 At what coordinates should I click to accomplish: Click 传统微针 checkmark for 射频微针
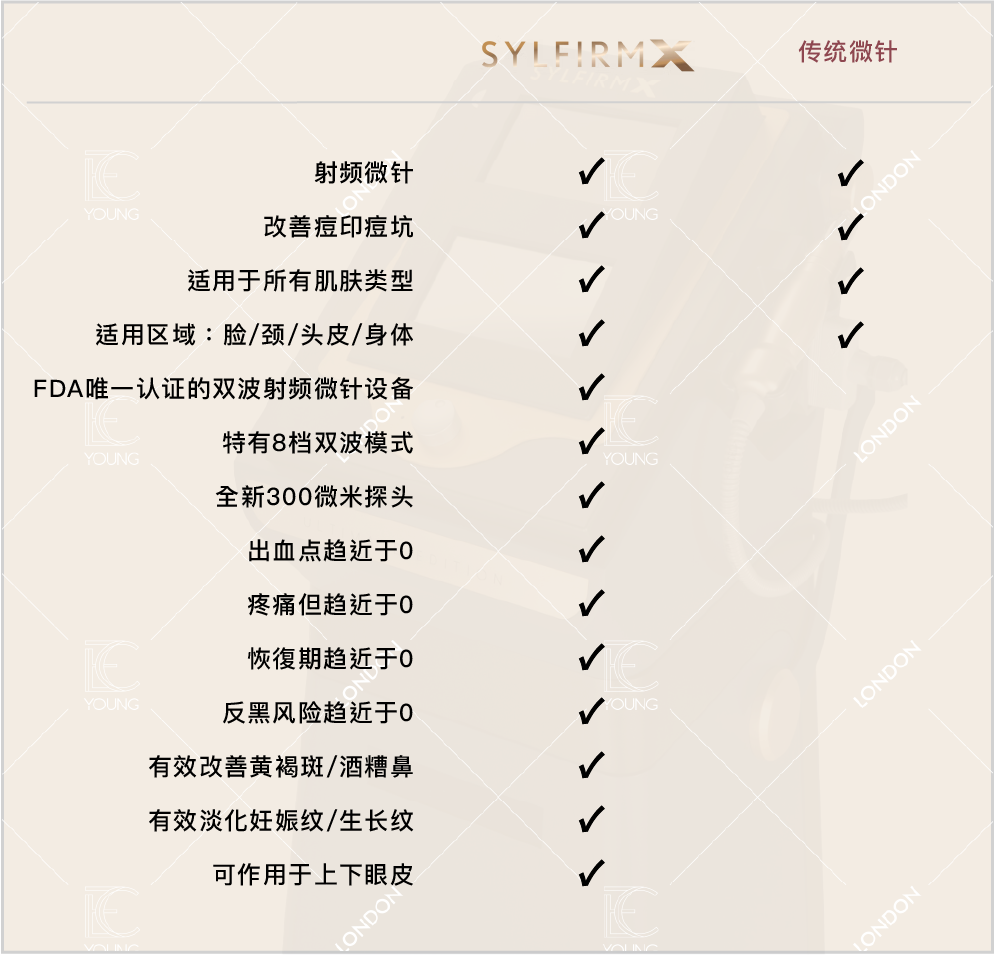(x=850, y=174)
